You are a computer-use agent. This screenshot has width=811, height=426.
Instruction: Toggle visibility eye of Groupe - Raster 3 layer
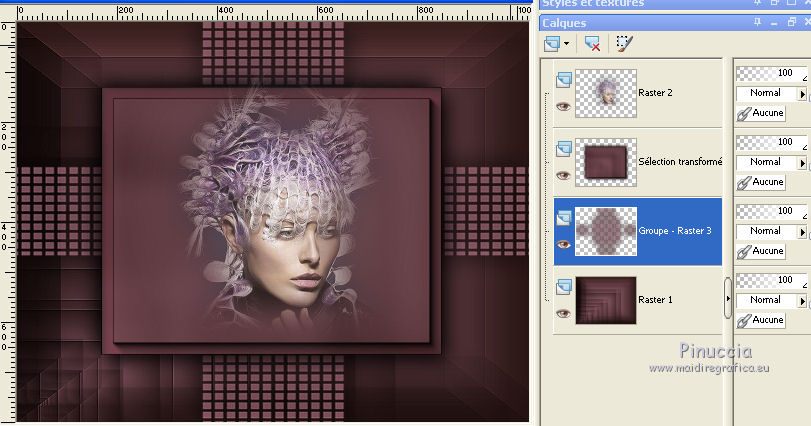(563, 245)
